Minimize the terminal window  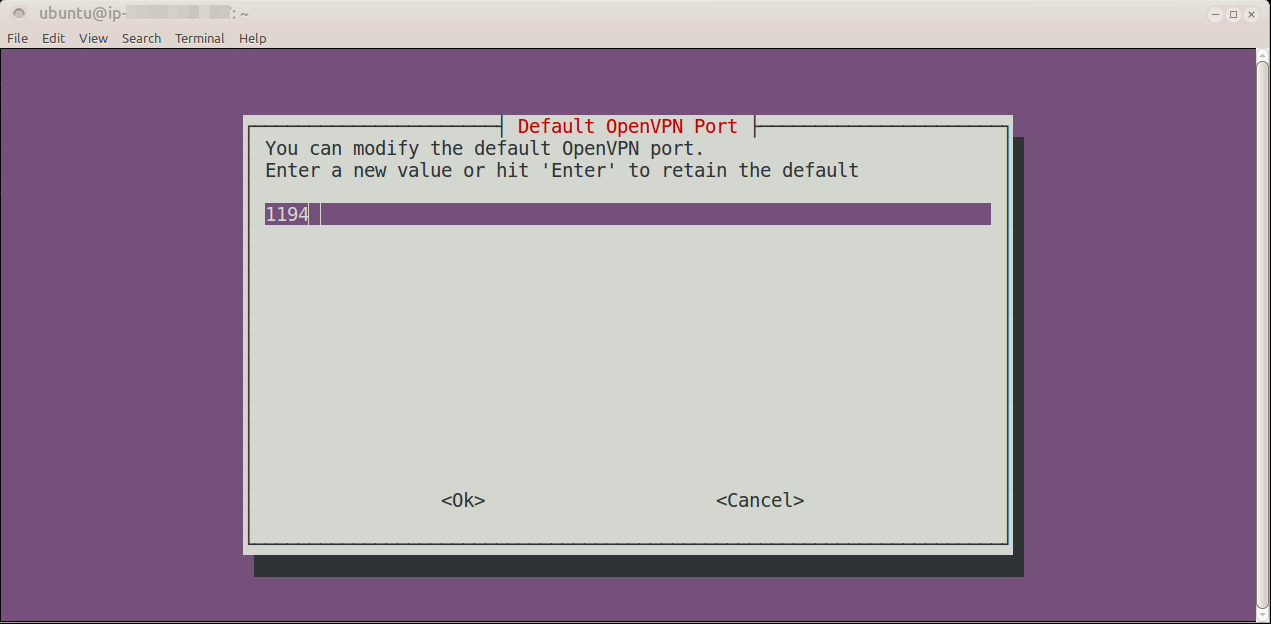[1216, 14]
